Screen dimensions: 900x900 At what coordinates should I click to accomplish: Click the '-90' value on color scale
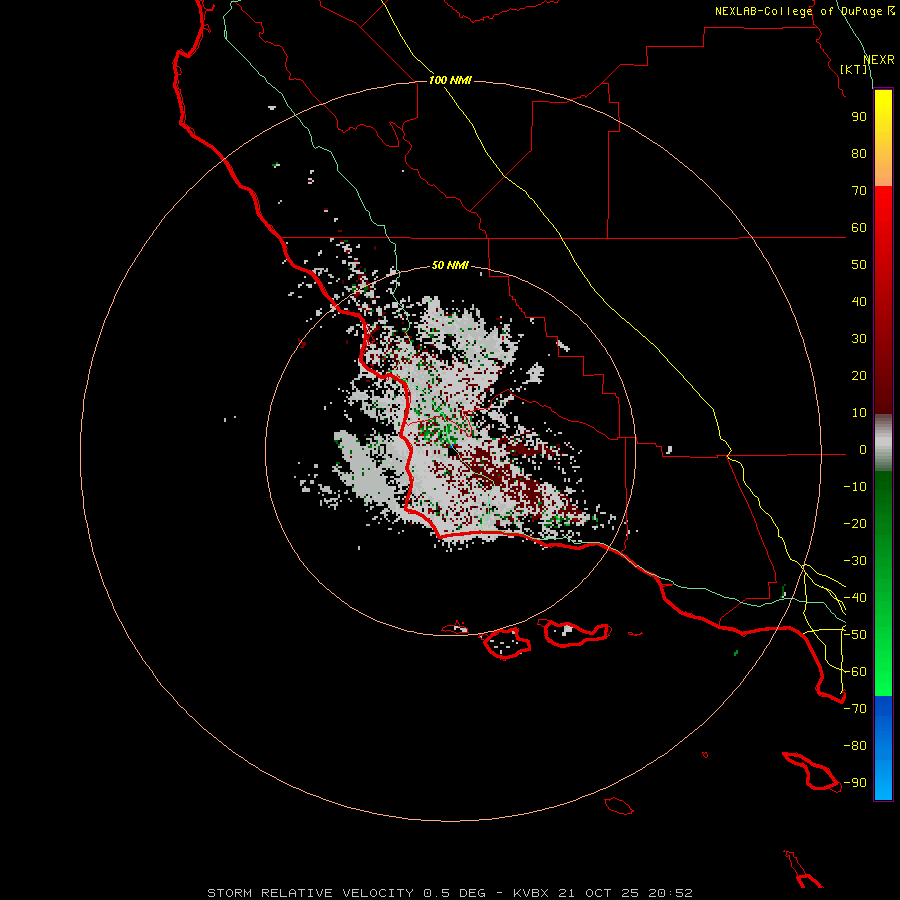coord(855,783)
